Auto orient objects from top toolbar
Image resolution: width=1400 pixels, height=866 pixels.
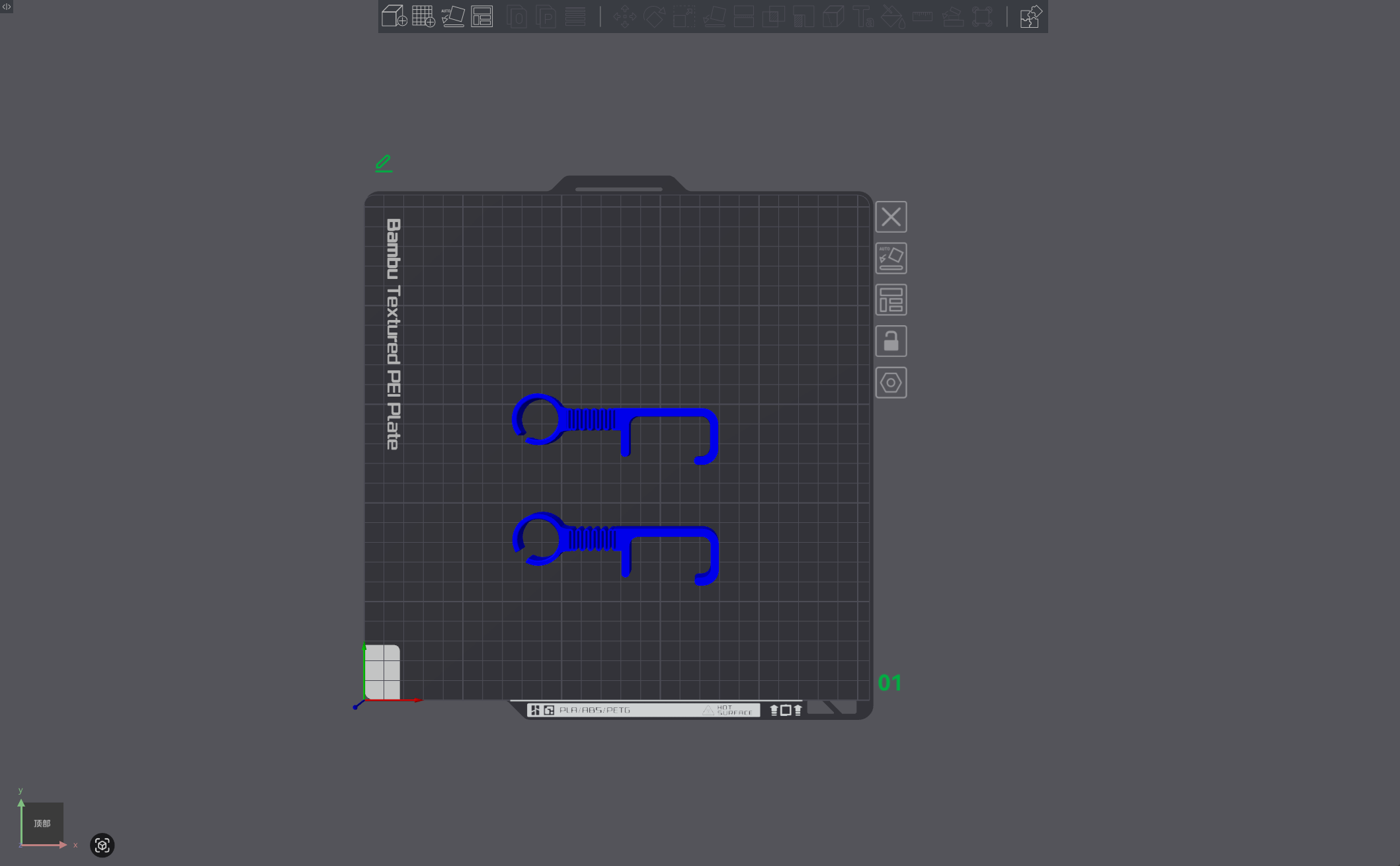point(453,16)
